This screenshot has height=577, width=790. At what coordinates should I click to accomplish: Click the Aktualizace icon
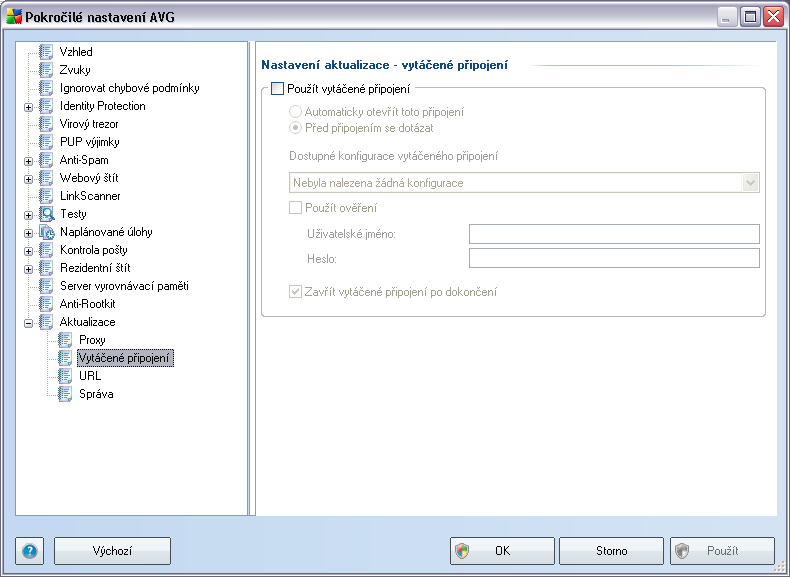(x=46, y=322)
